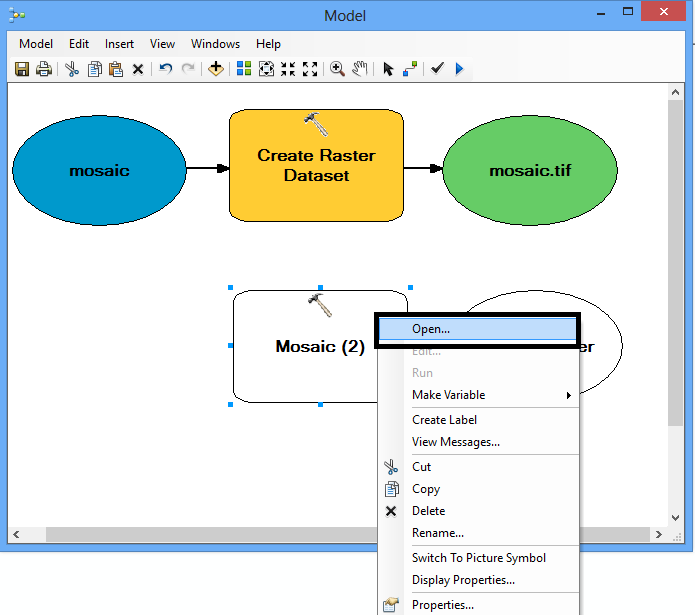The width and height of the screenshot is (695, 615).
Task: Click the Full Extent toolbar icon
Action: click(x=266, y=69)
